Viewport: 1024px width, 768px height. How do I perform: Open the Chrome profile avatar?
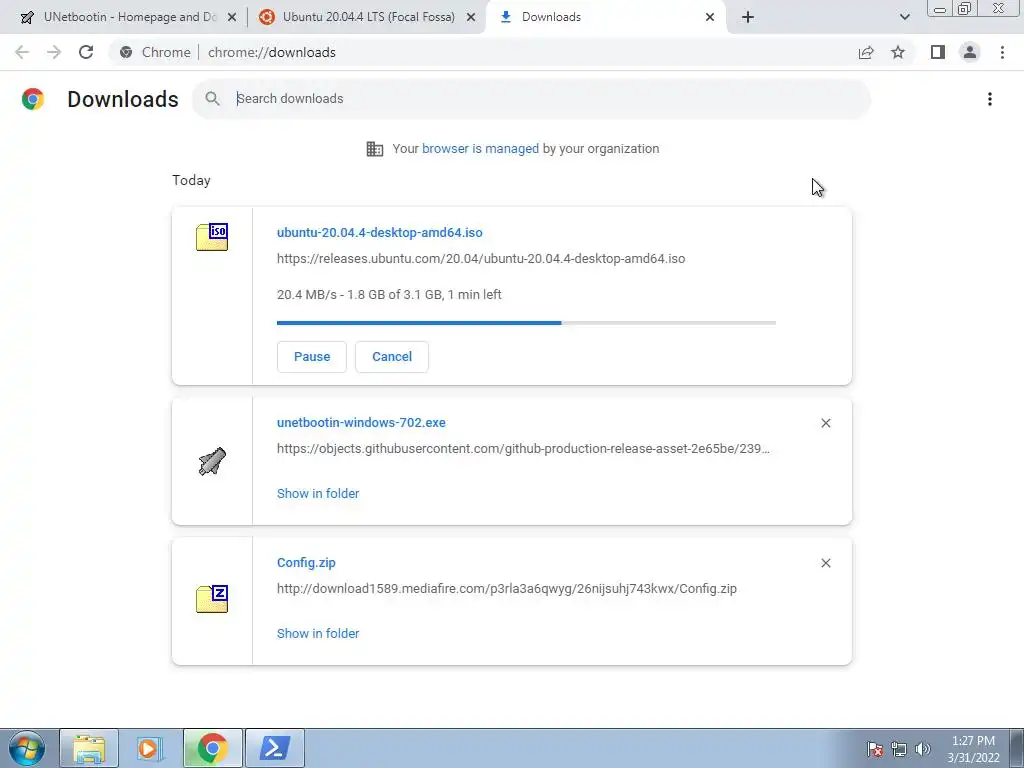coord(970,52)
